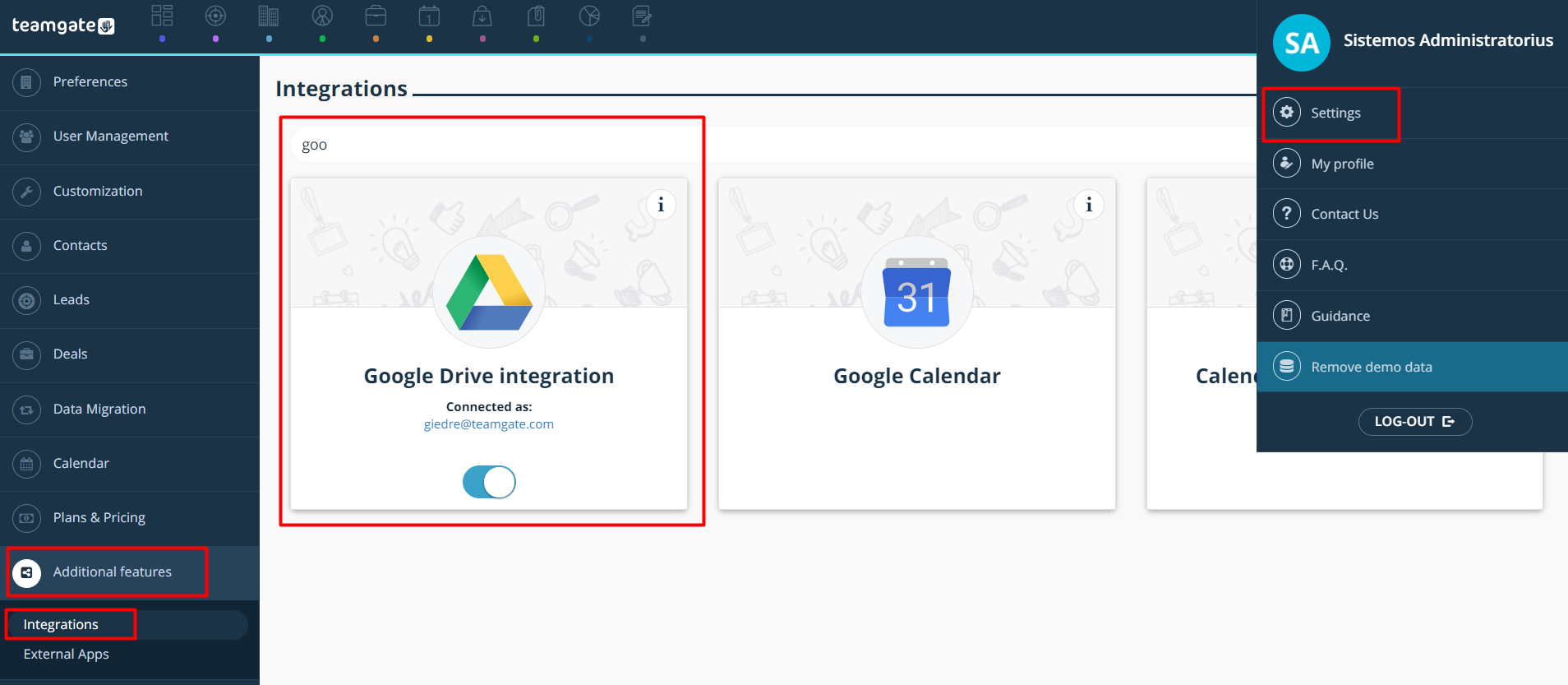Click the Google Calendar logo thumbnail
This screenshot has height=685, width=1568.
tap(917, 292)
